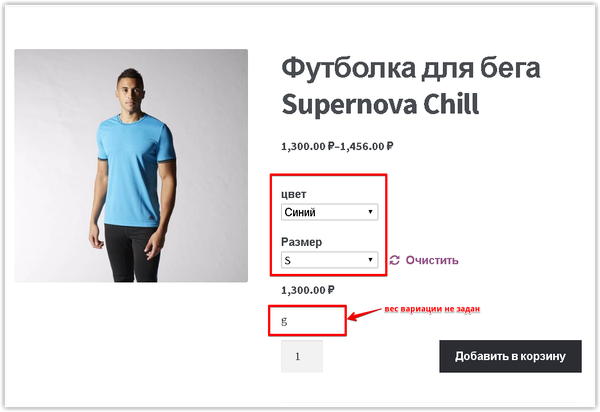Click the weight unit text g
Screen dimensions: 600x412
[x=284, y=321]
